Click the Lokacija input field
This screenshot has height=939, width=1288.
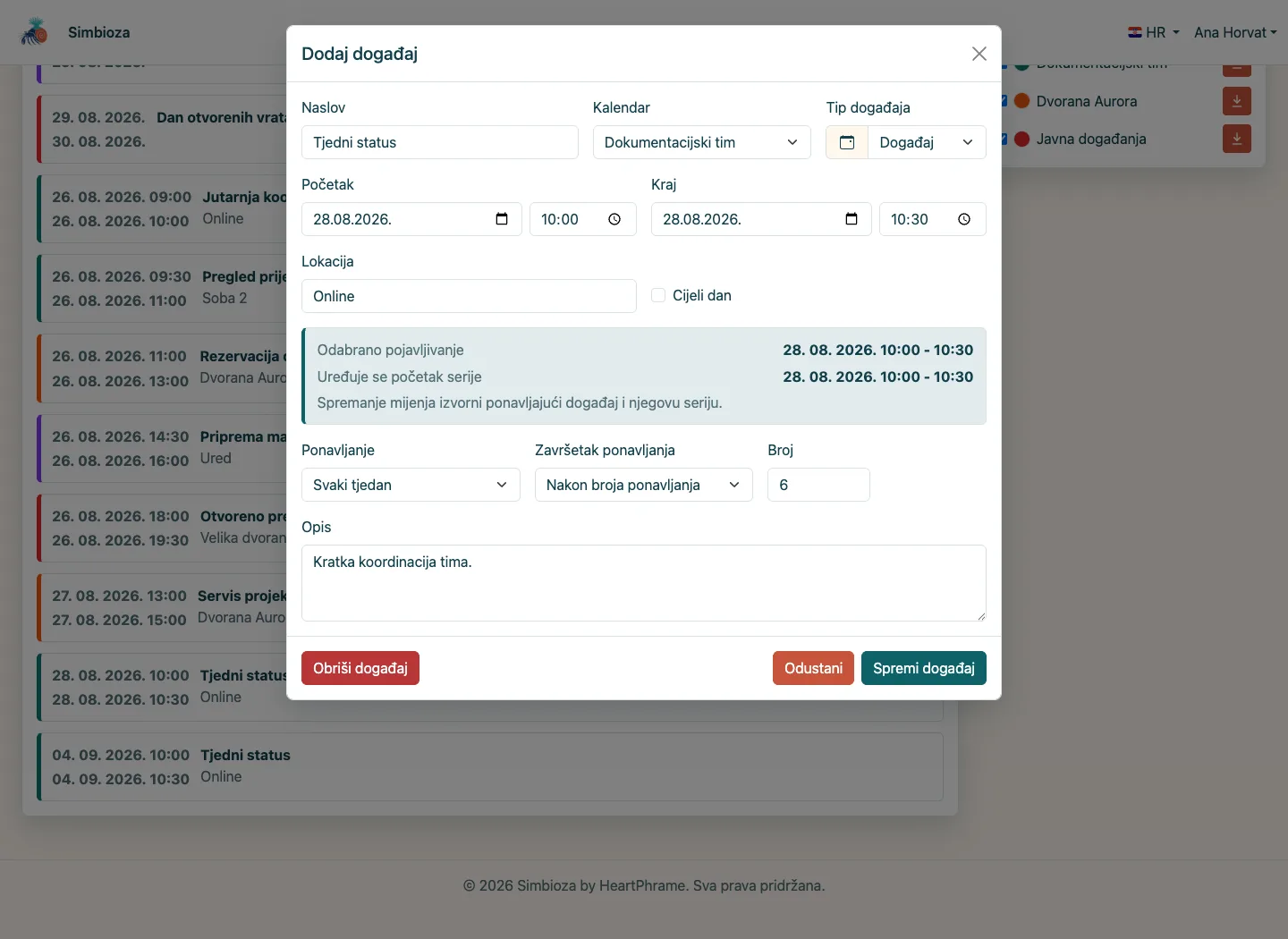click(469, 296)
